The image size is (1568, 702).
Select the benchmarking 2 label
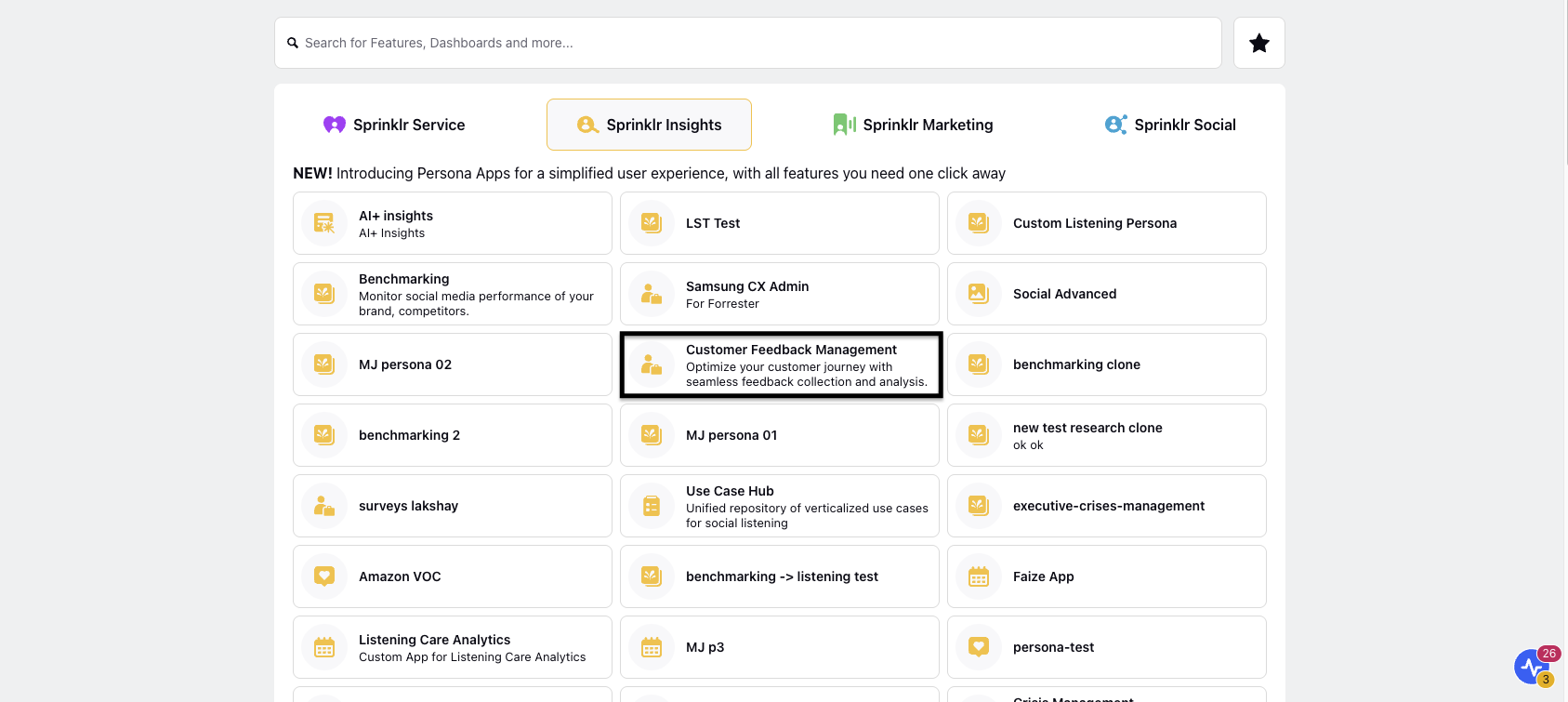(x=410, y=435)
